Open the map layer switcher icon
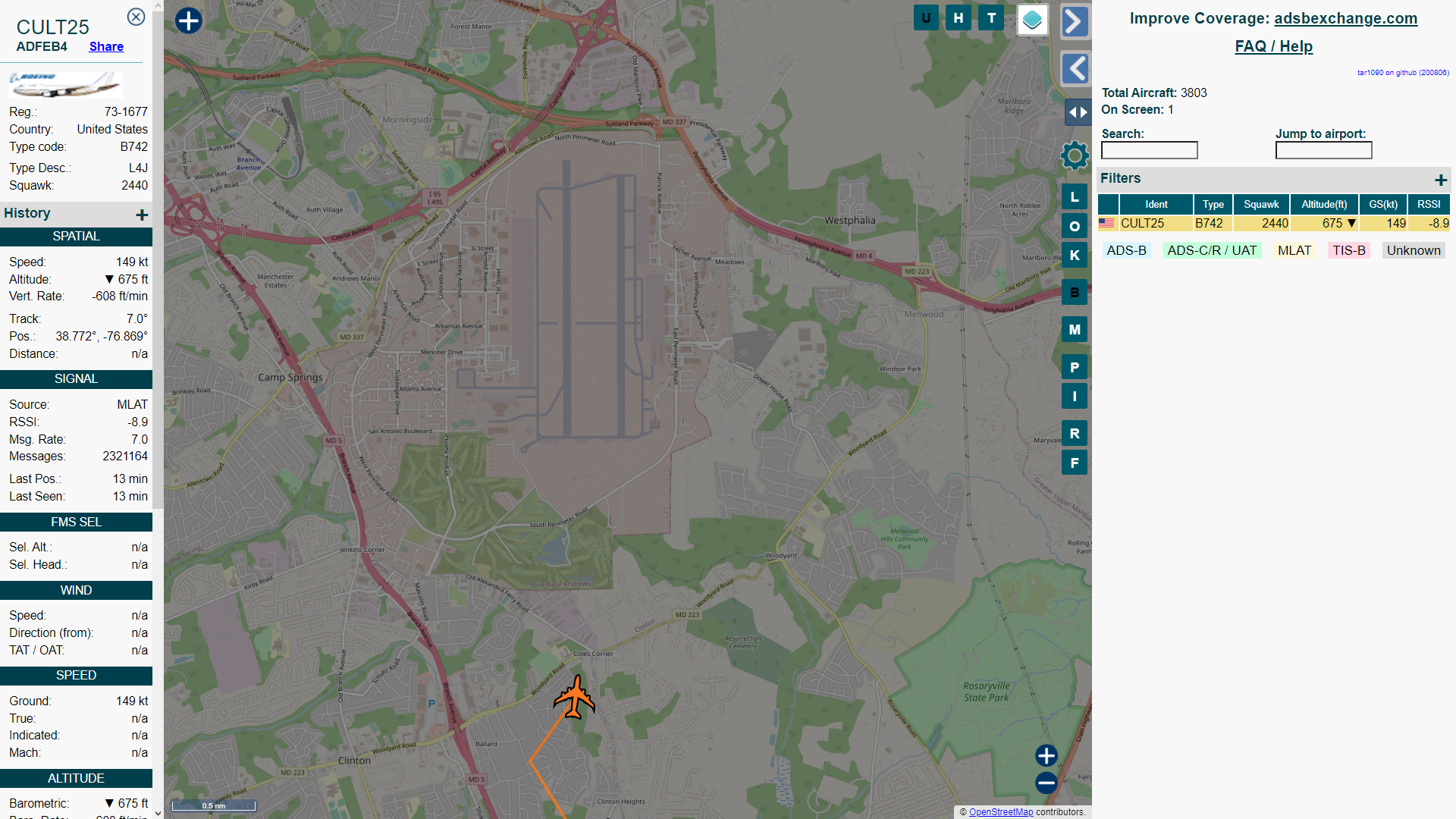1456x819 pixels. click(x=1032, y=20)
